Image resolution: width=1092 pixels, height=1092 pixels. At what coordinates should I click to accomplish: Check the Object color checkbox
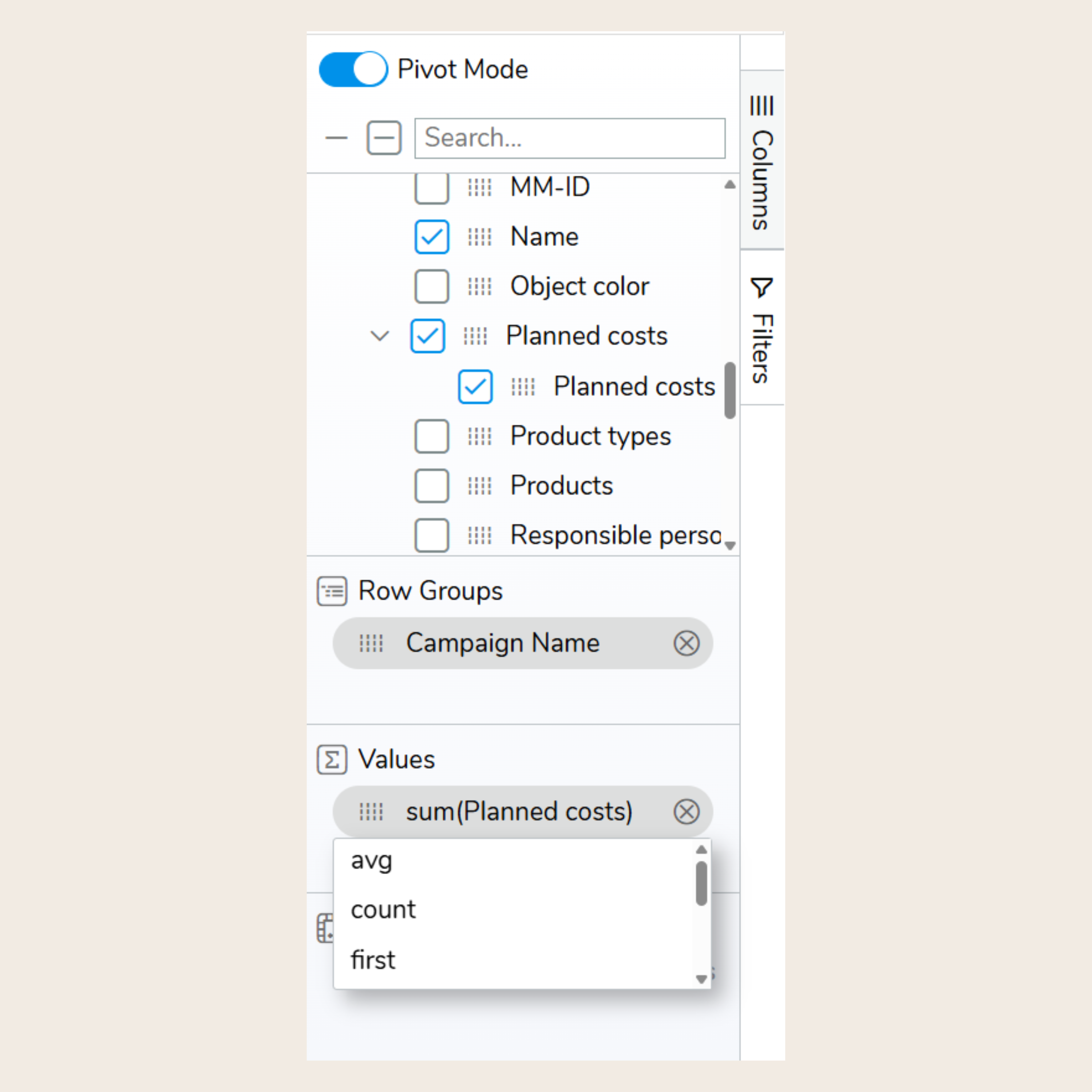pyautogui.click(x=432, y=286)
